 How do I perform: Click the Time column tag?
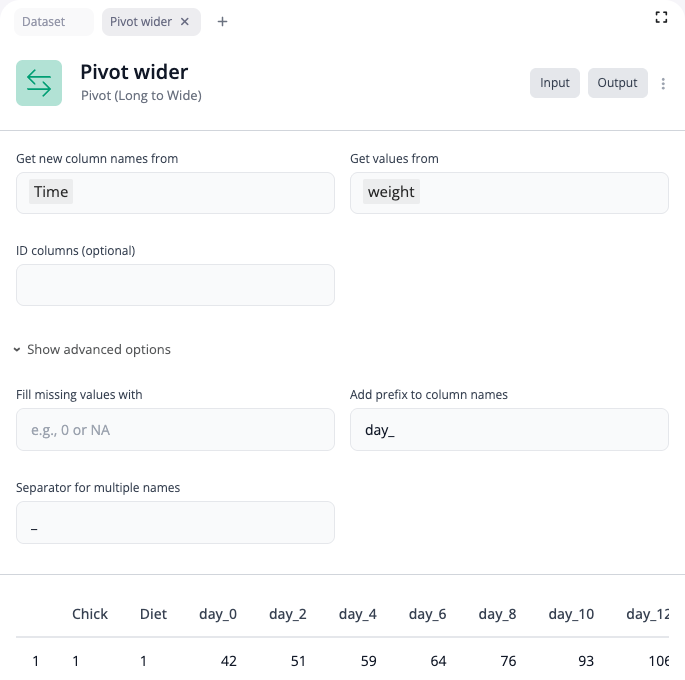tap(51, 192)
